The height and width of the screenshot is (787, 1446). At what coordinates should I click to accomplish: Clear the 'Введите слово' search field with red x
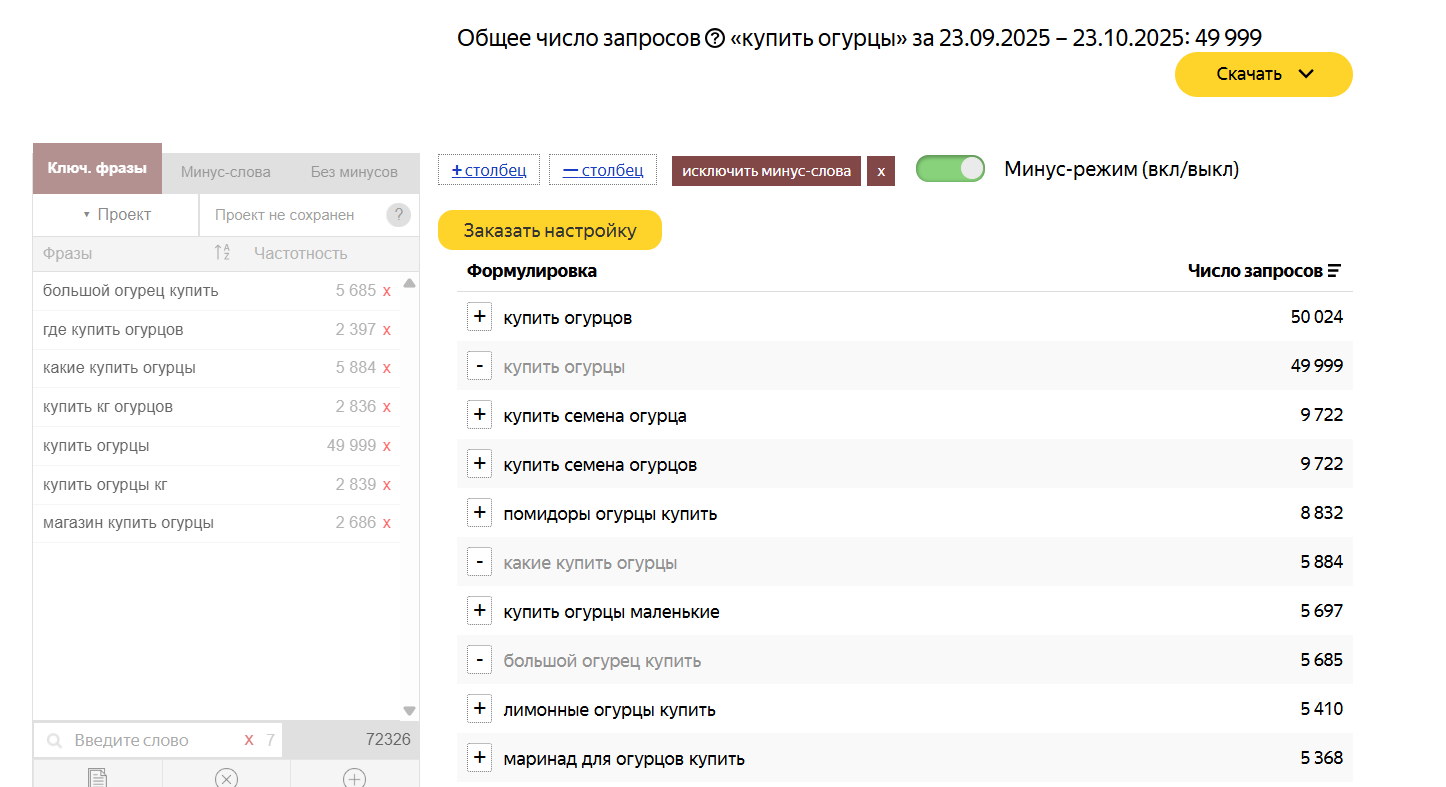click(x=249, y=740)
